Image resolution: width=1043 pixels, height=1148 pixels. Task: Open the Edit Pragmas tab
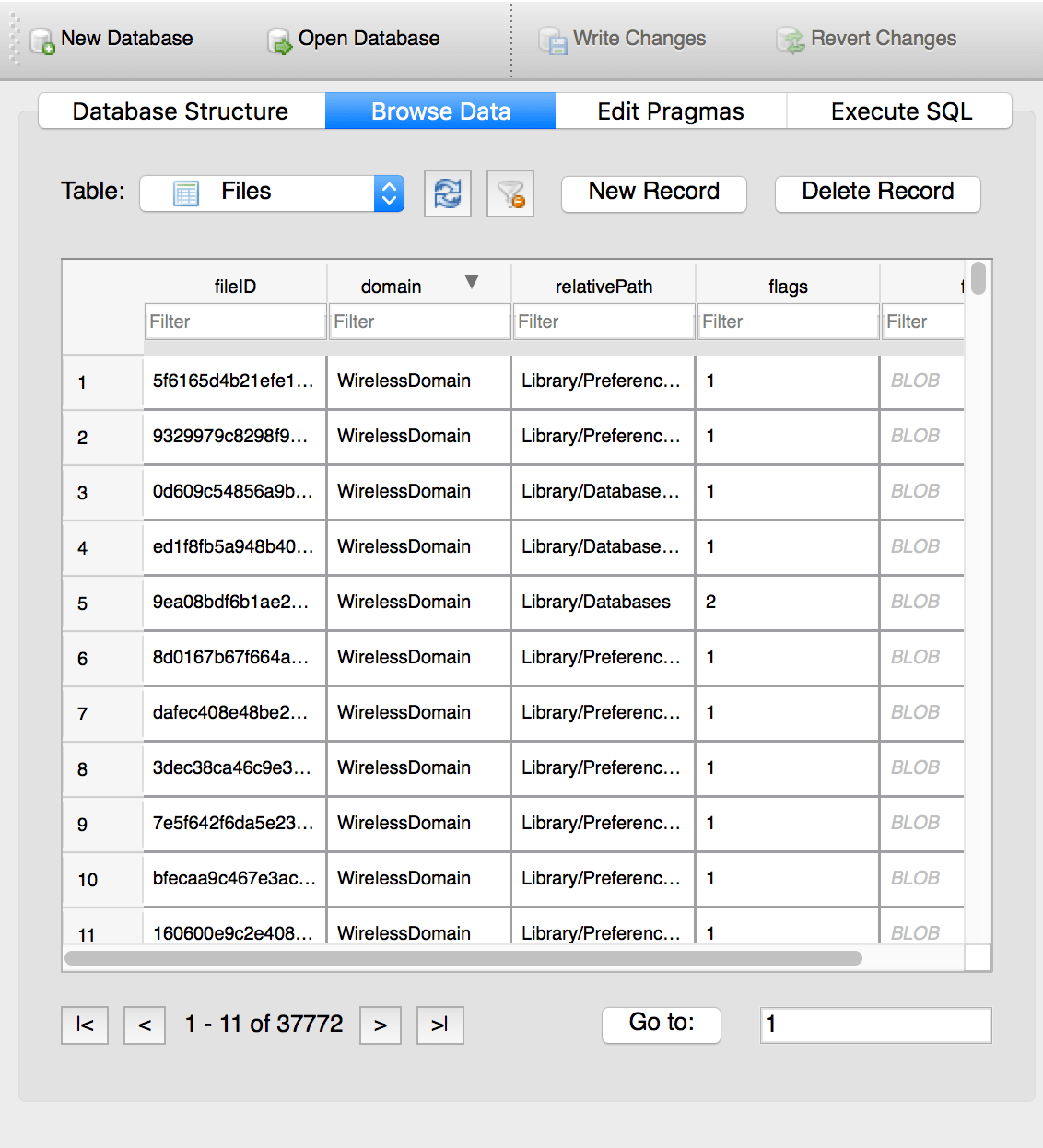pos(670,111)
